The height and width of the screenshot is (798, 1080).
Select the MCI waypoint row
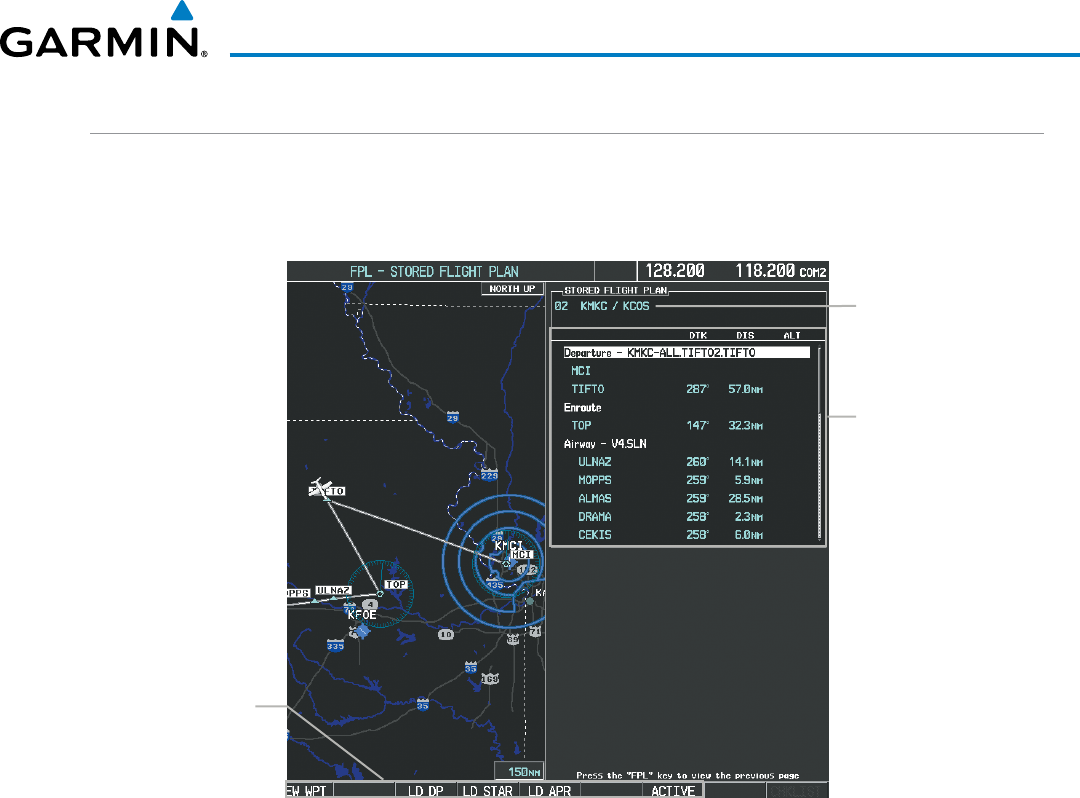(686, 370)
